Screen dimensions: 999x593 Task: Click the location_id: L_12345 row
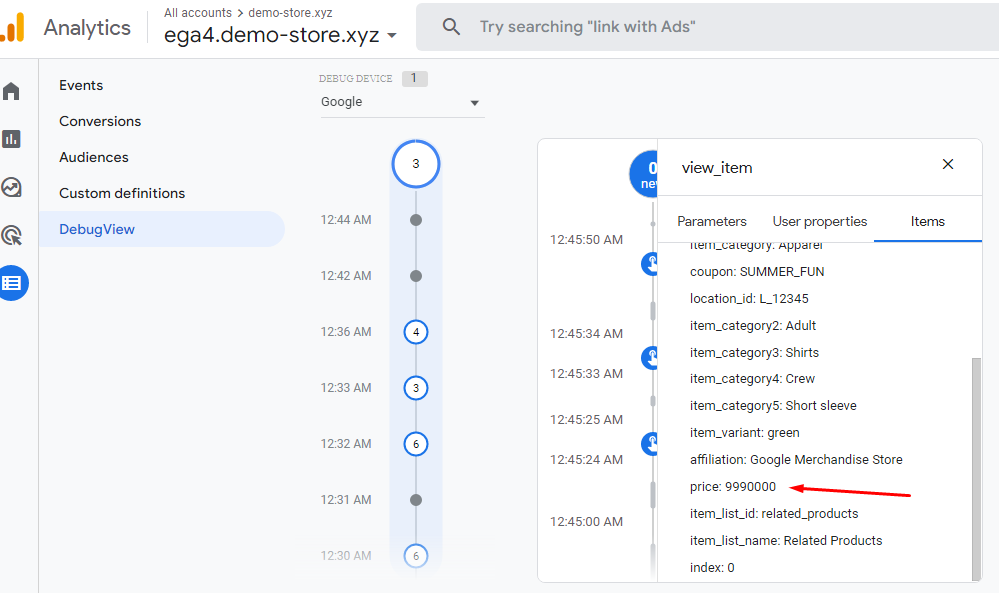[x=749, y=299]
